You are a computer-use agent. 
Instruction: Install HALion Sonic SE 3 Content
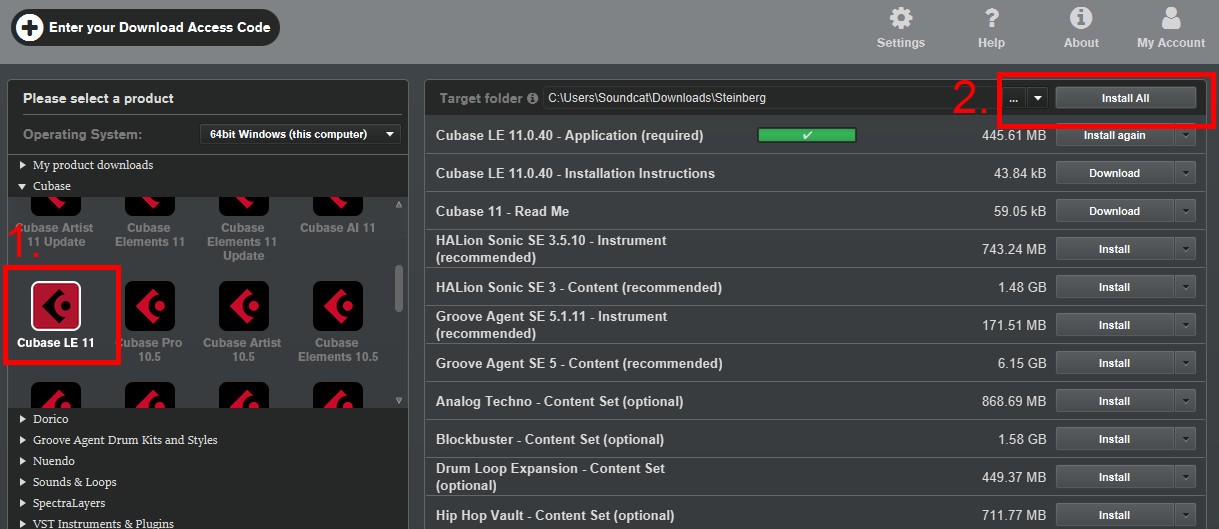[1114, 287]
